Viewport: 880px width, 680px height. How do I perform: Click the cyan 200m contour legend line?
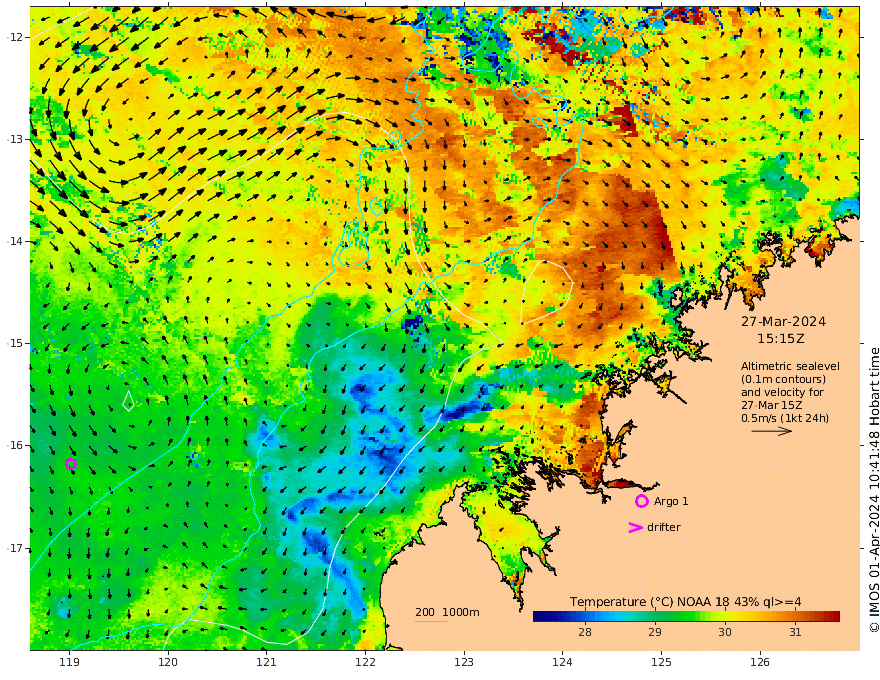430,621
